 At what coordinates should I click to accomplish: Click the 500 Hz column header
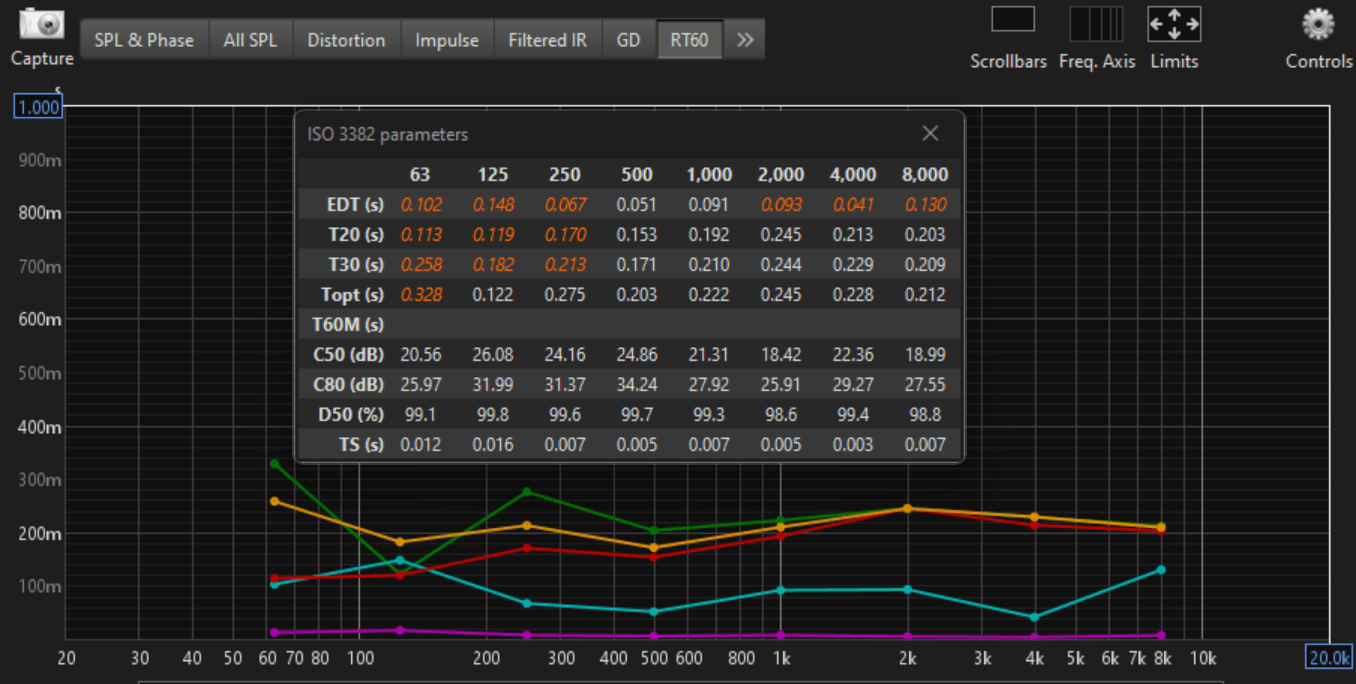(x=637, y=174)
